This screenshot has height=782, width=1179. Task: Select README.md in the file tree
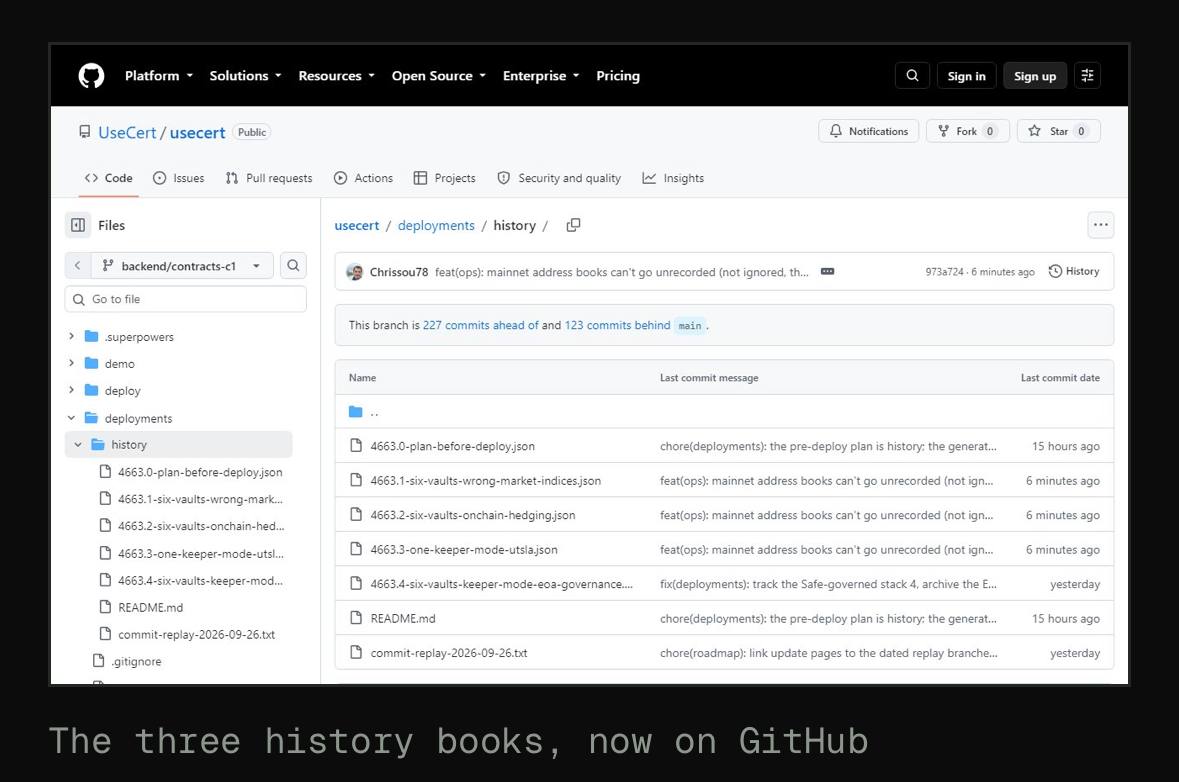(x=150, y=608)
